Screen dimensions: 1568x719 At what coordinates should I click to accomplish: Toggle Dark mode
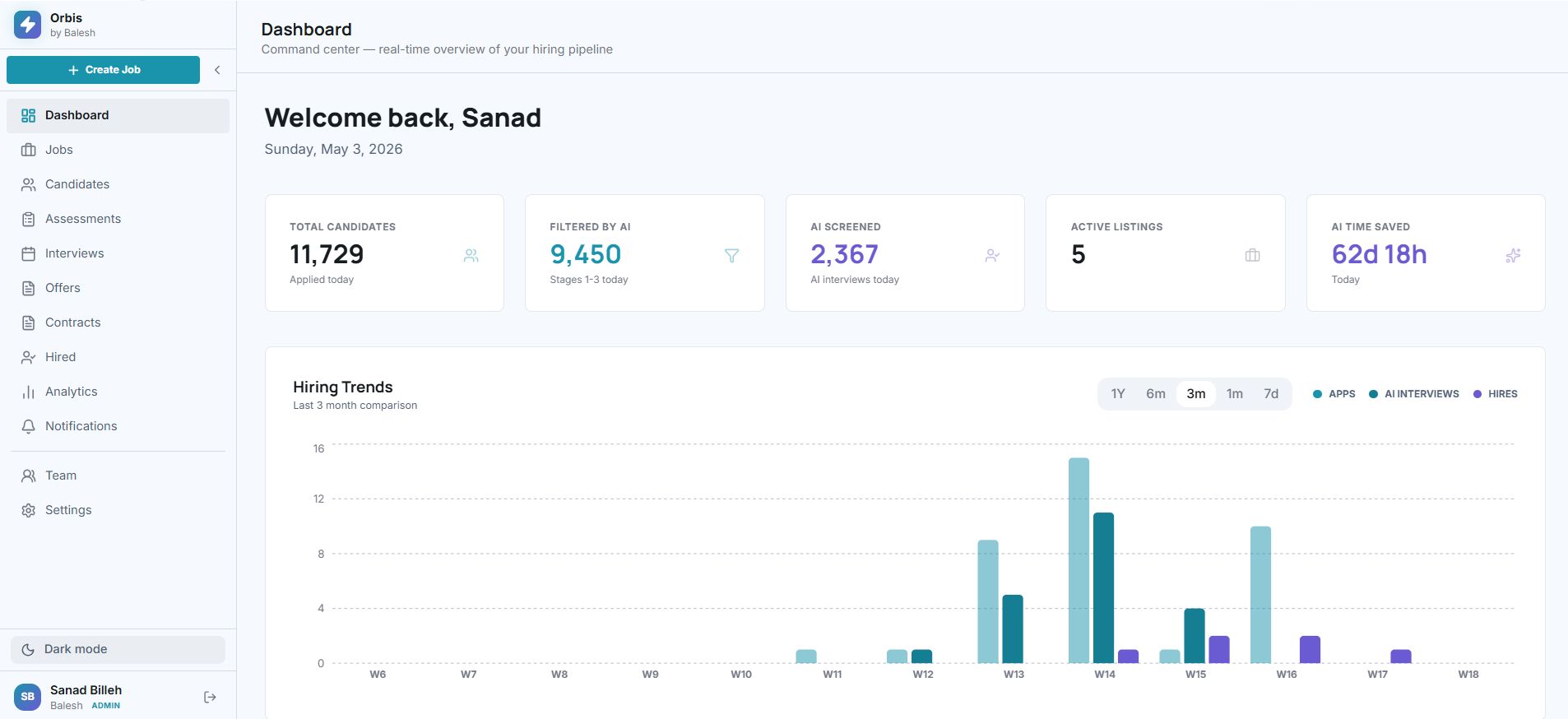click(x=118, y=649)
